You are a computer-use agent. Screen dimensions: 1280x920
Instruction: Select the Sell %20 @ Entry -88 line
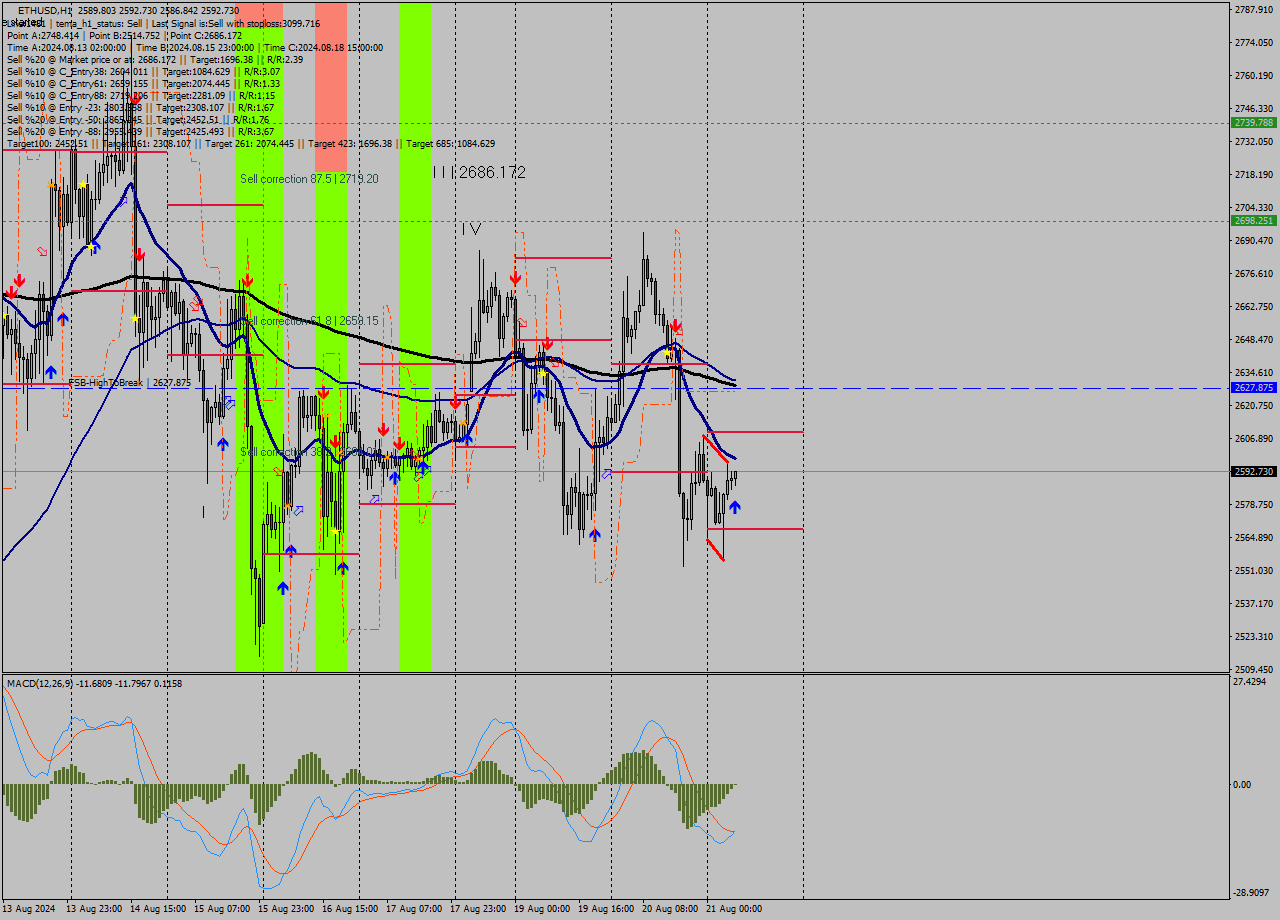(140, 131)
